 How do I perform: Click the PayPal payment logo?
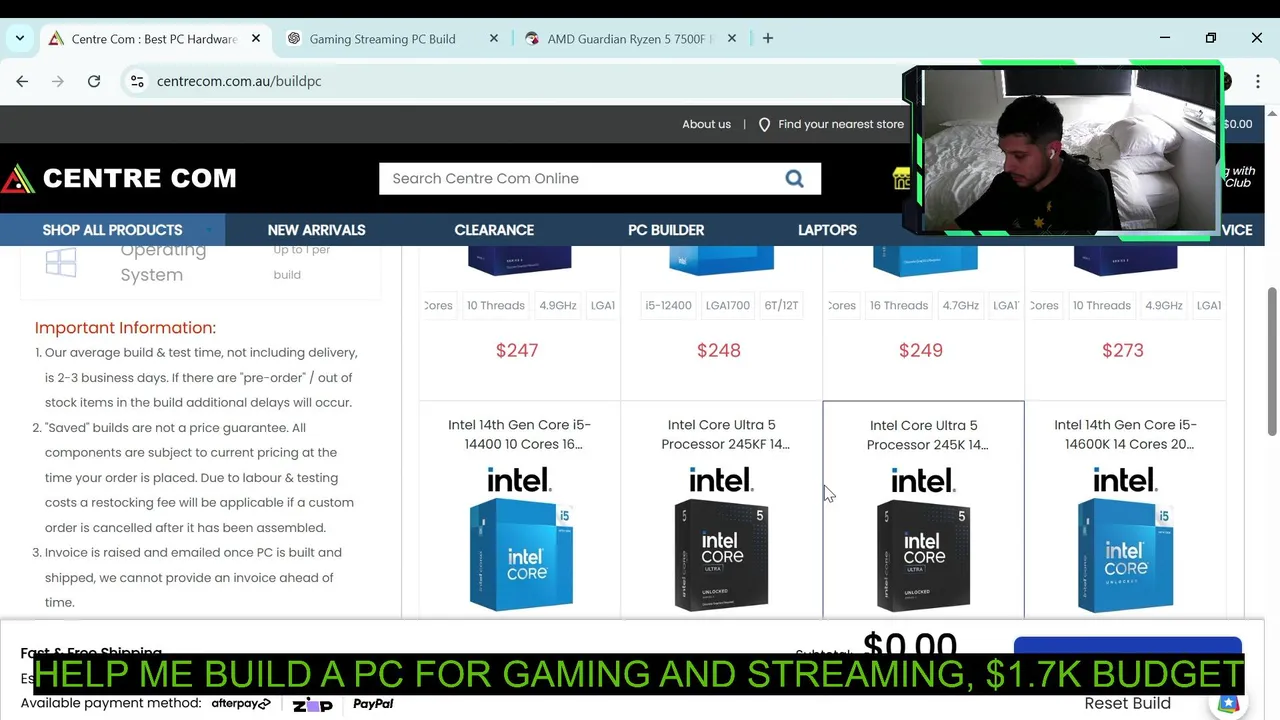coord(373,703)
